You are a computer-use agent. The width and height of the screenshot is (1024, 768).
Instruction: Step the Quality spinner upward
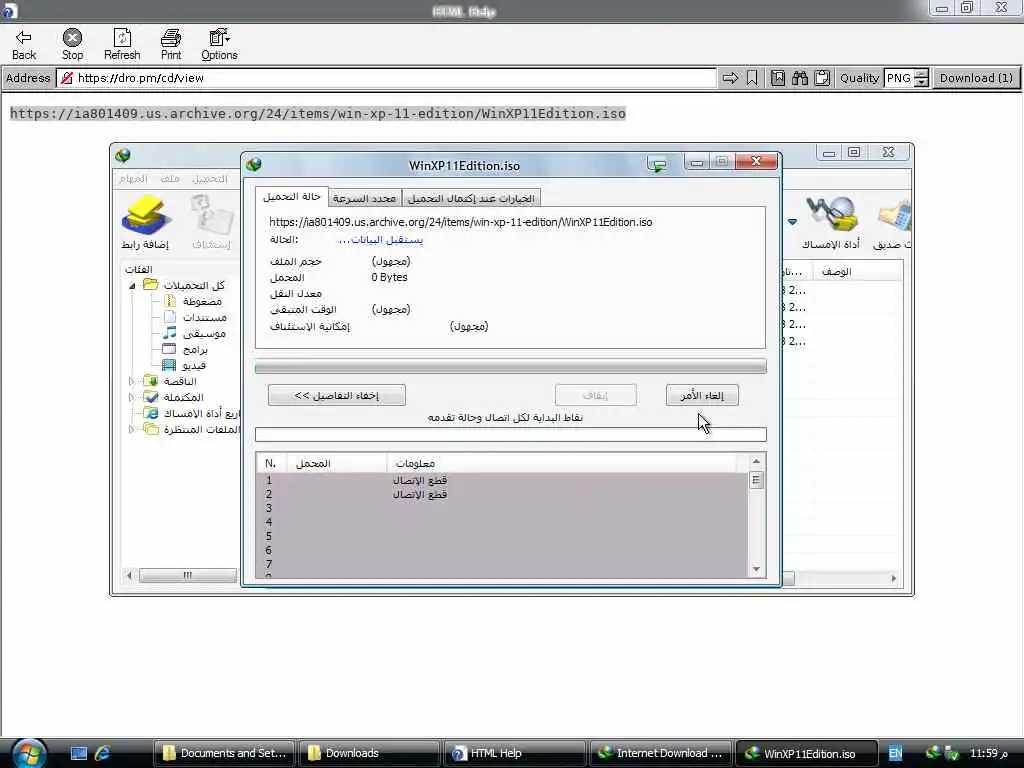921,74
